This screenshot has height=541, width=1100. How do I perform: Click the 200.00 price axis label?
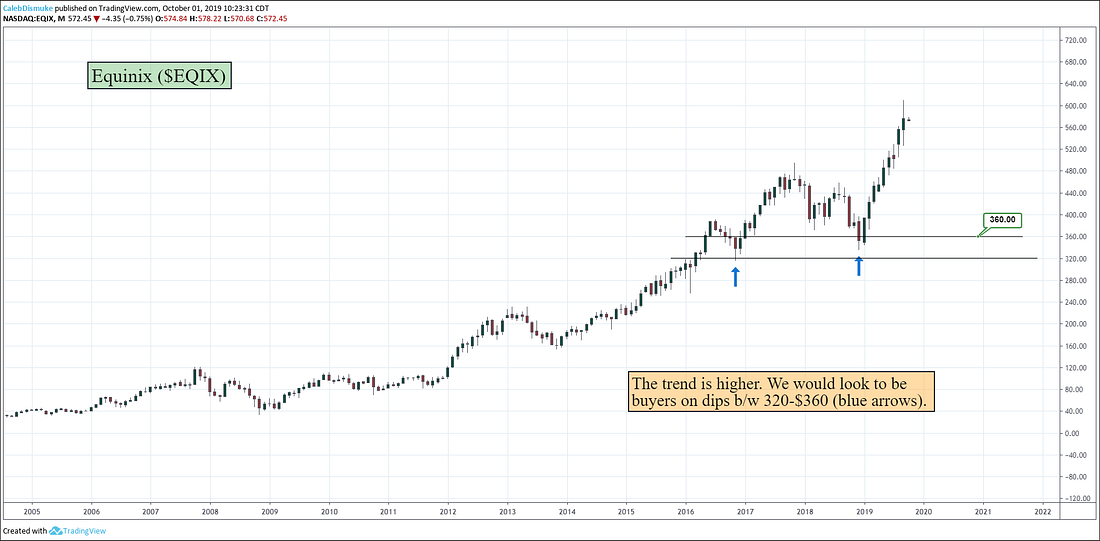(x=1076, y=324)
